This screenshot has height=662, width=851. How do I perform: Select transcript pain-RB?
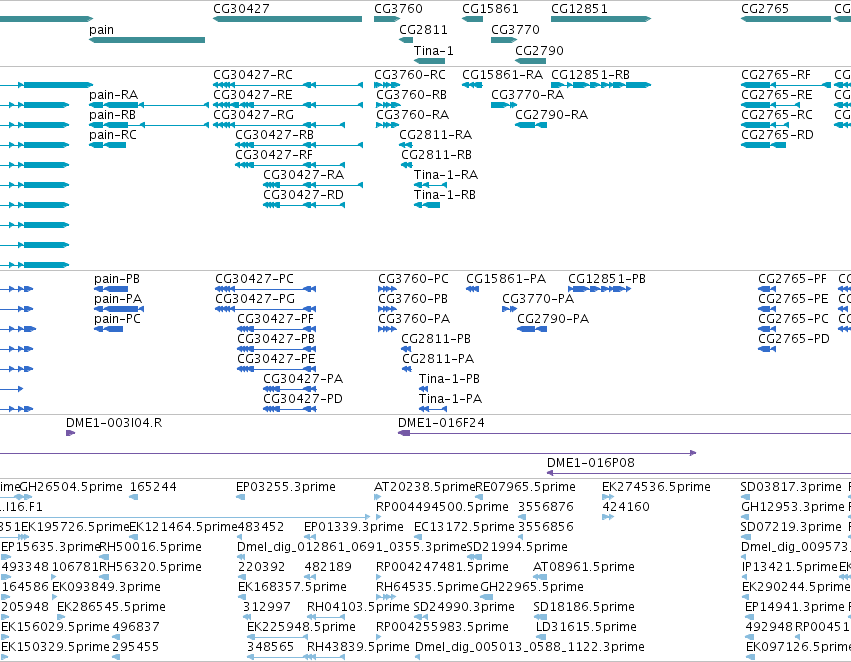pyautogui.click(x=112, y=115)
